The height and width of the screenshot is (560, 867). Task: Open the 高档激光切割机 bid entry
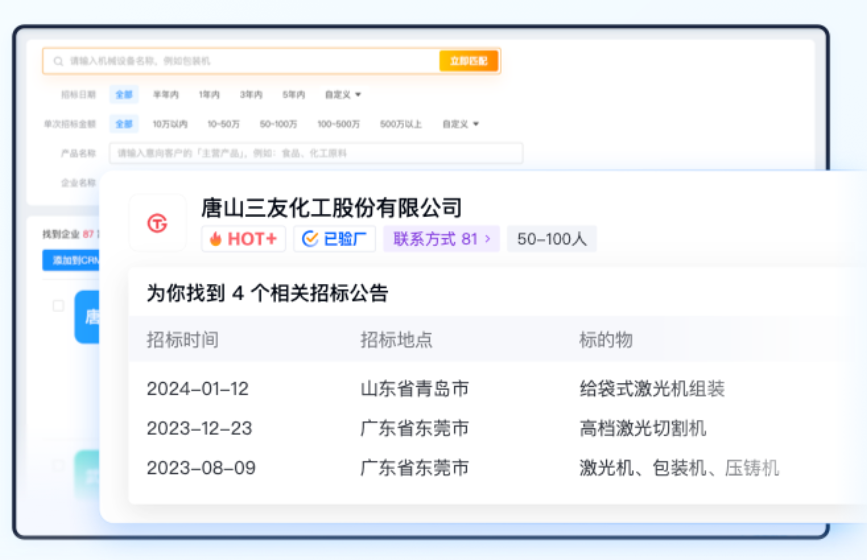pos(642,428)
